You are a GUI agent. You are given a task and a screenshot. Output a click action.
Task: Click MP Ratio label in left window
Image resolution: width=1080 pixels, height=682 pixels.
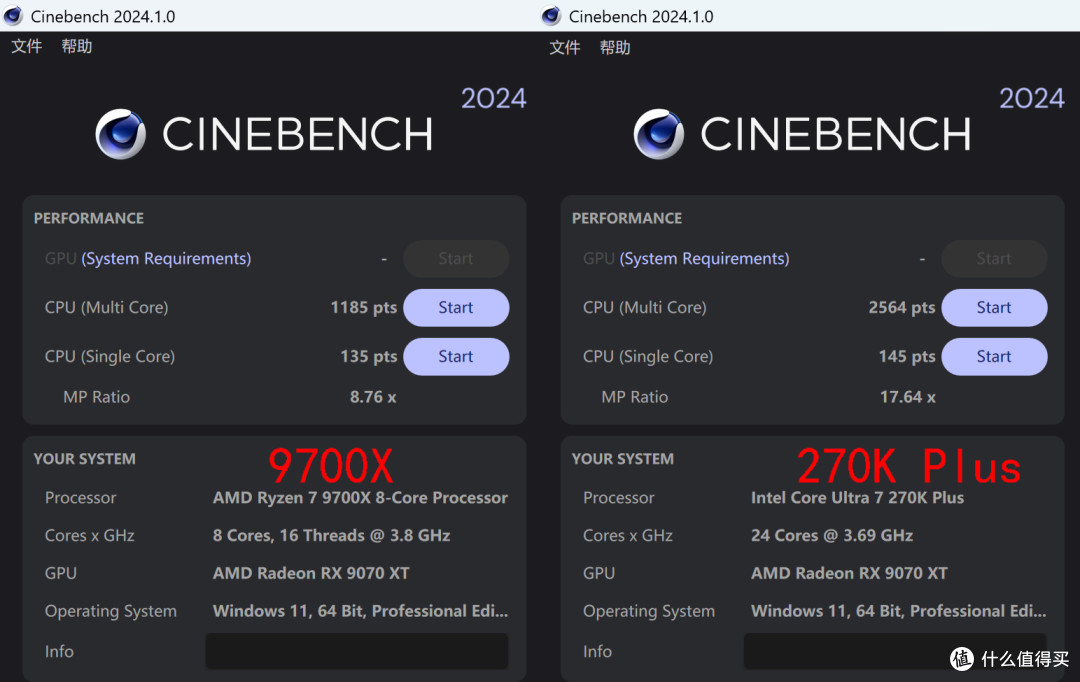[x=96, y=397]
